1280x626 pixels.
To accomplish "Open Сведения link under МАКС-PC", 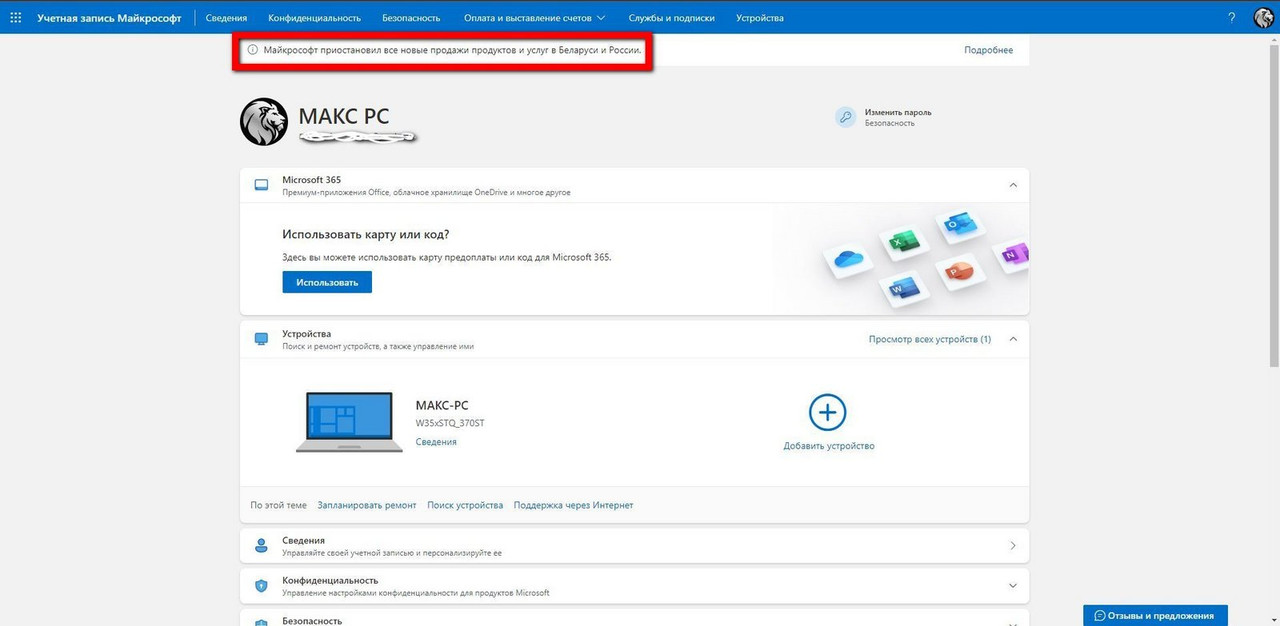I will (436, 441).
